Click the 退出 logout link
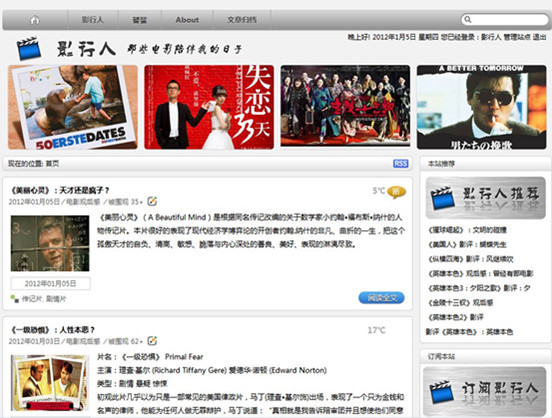 [539, 37]
